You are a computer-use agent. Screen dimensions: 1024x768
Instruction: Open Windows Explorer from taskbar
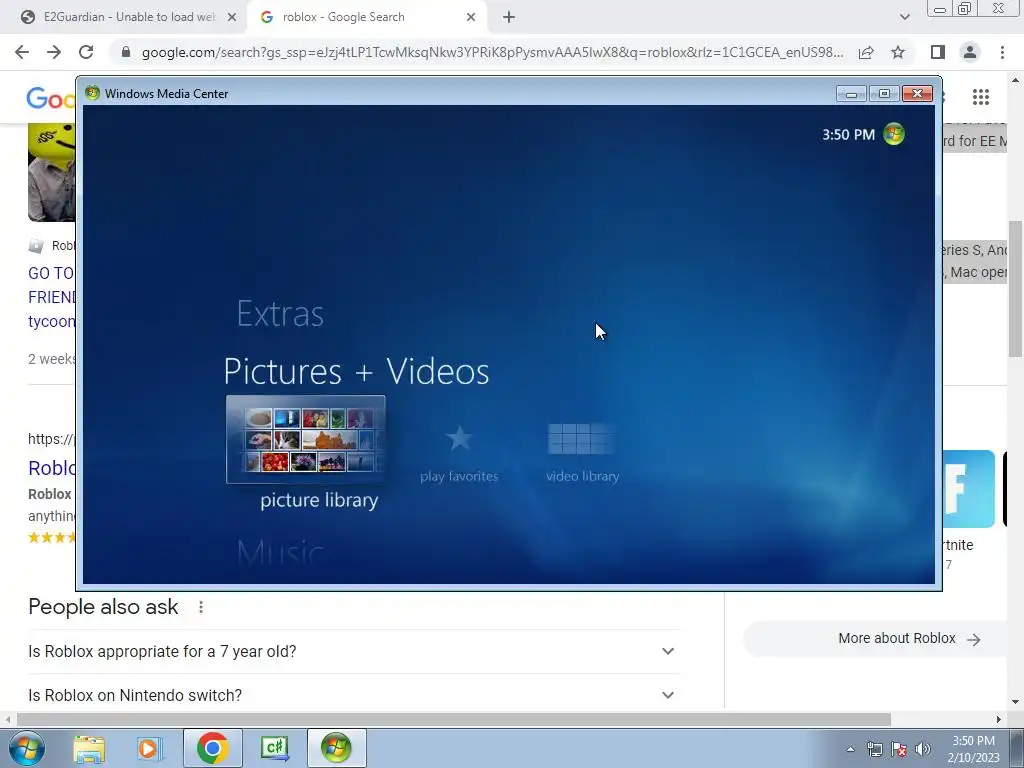(89, 748)
